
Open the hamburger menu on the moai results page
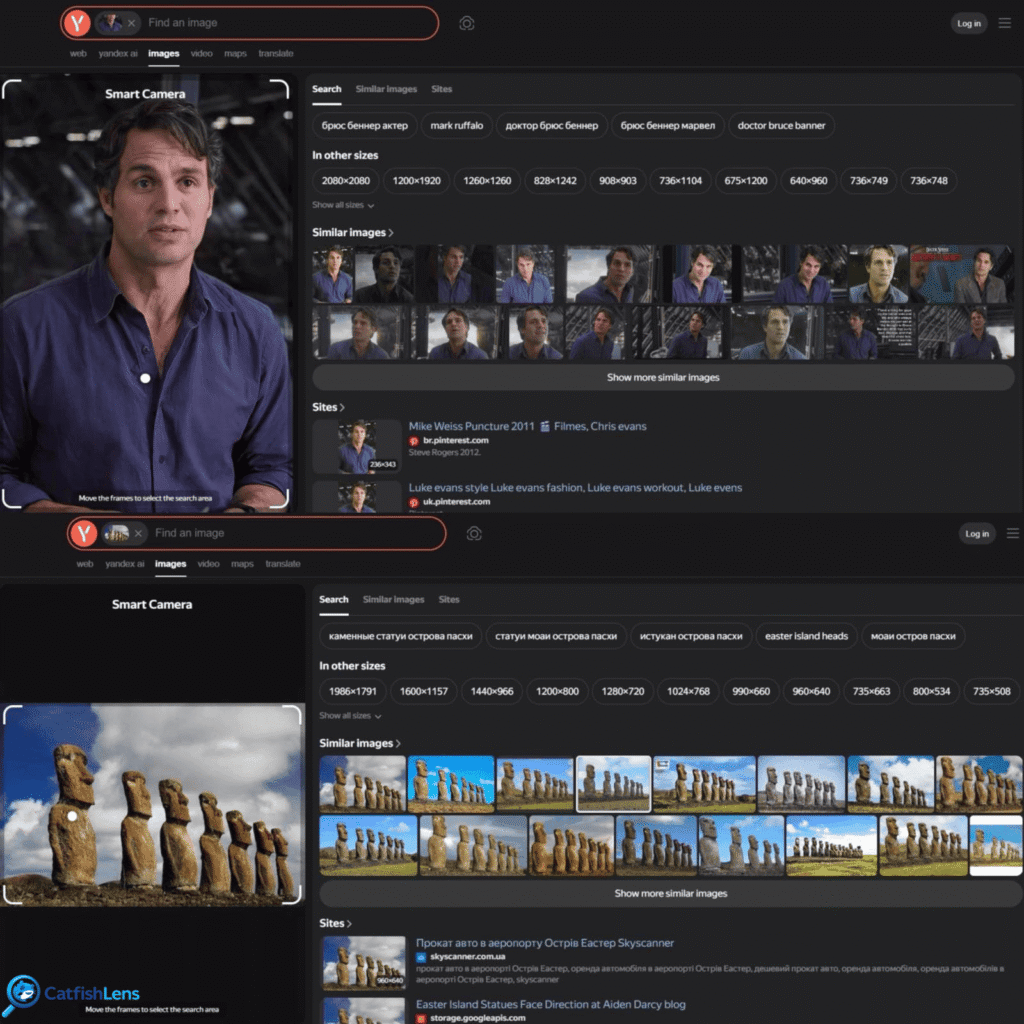point(1012,534)
